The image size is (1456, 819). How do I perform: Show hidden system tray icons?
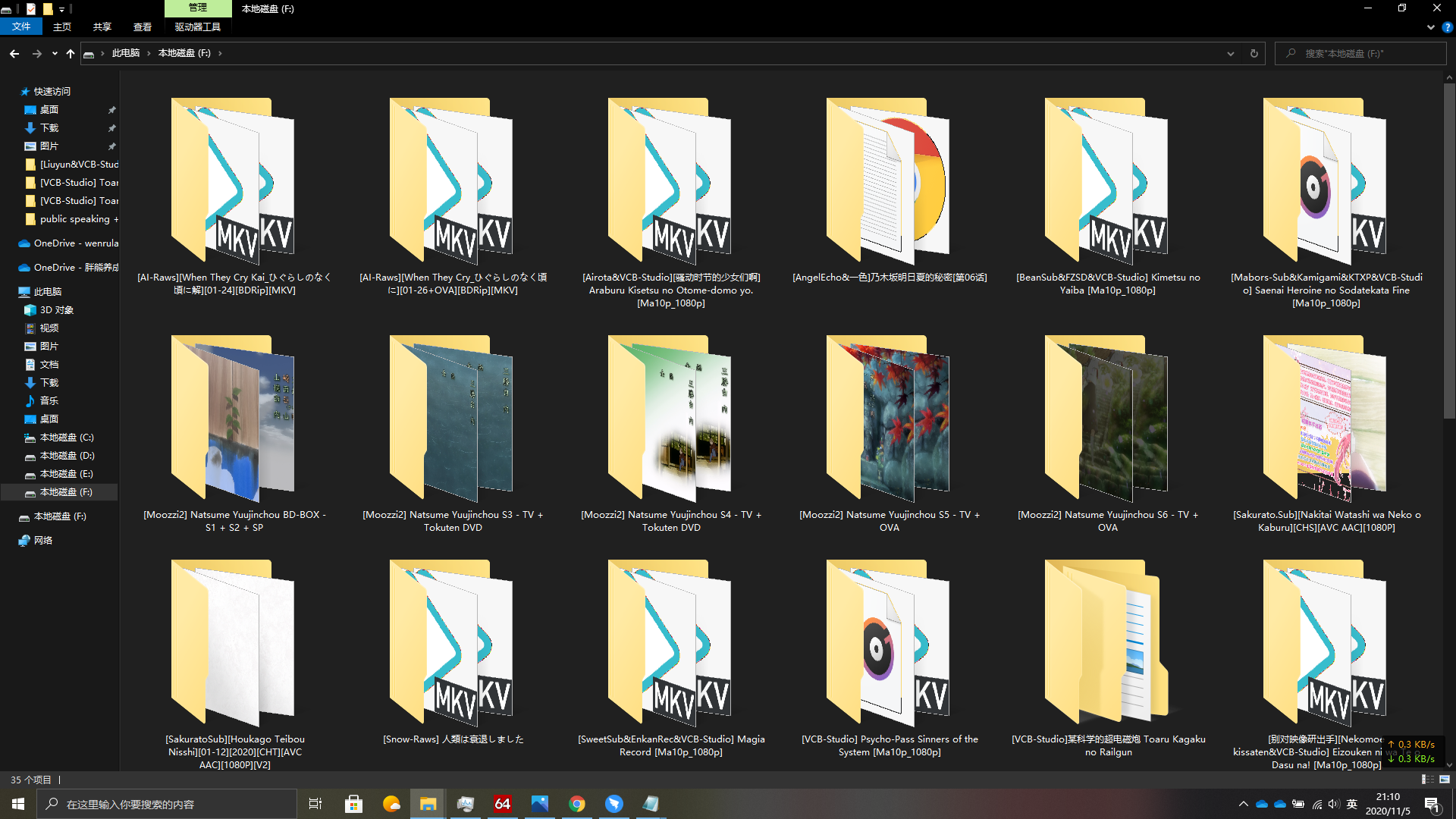[1243, 804]
